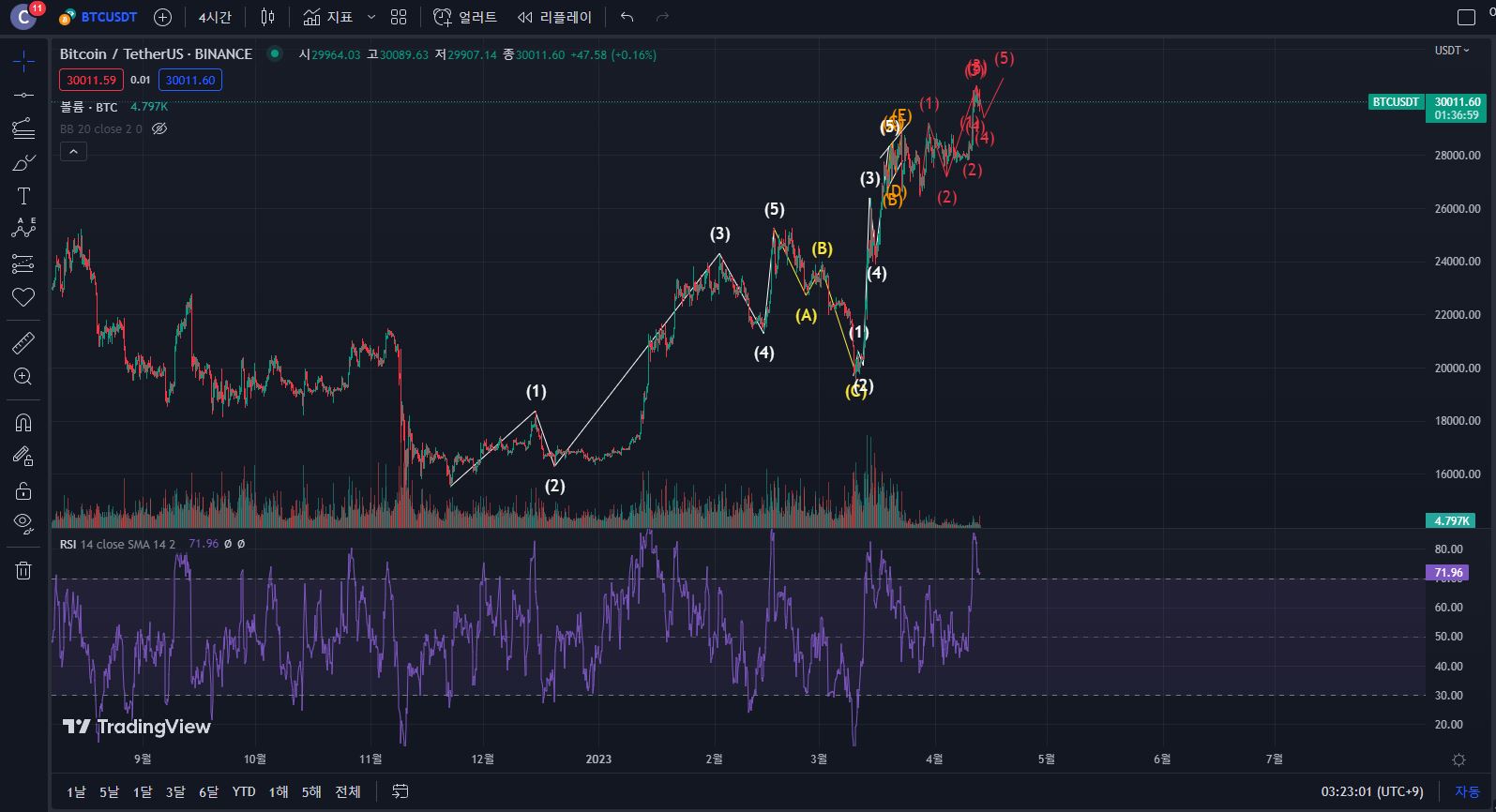Click the red sell price 30011.59
This screenshot has height=812, width=1496.
pos(91,81)
